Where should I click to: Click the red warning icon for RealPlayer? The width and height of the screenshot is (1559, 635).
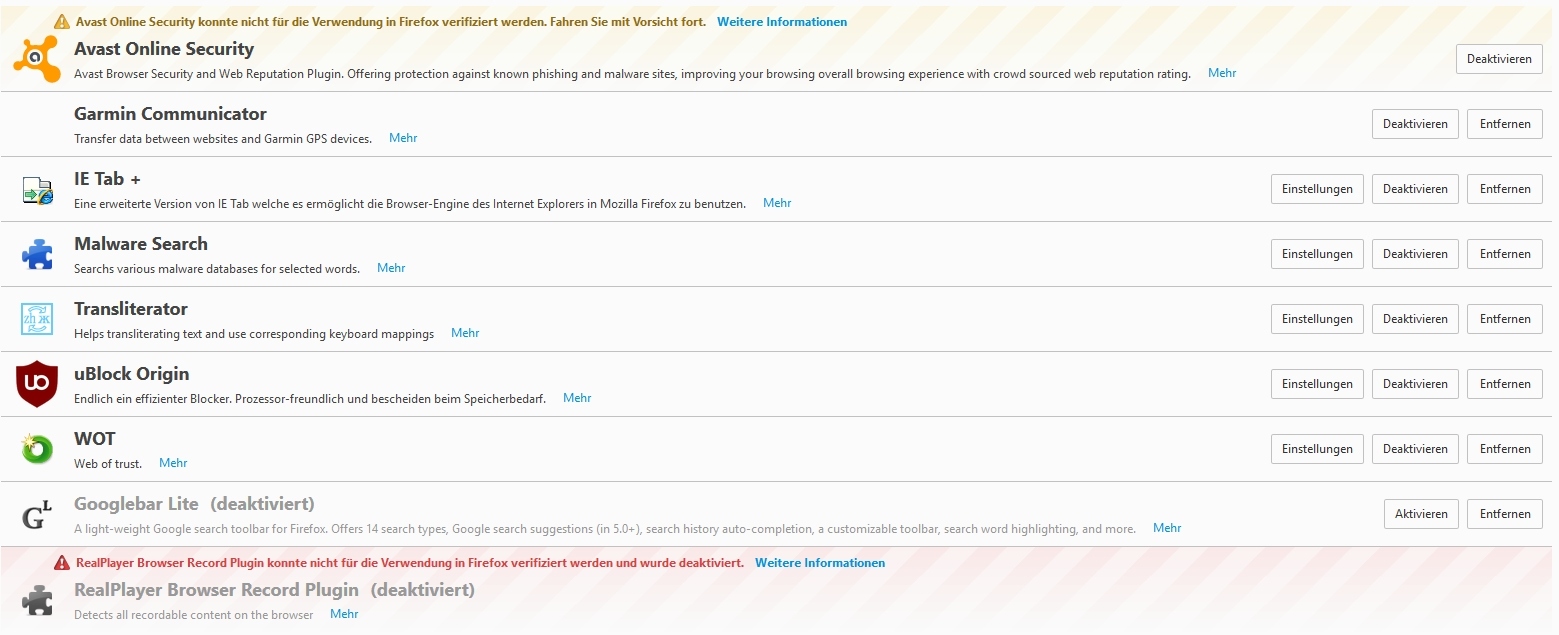click(62, 563)
